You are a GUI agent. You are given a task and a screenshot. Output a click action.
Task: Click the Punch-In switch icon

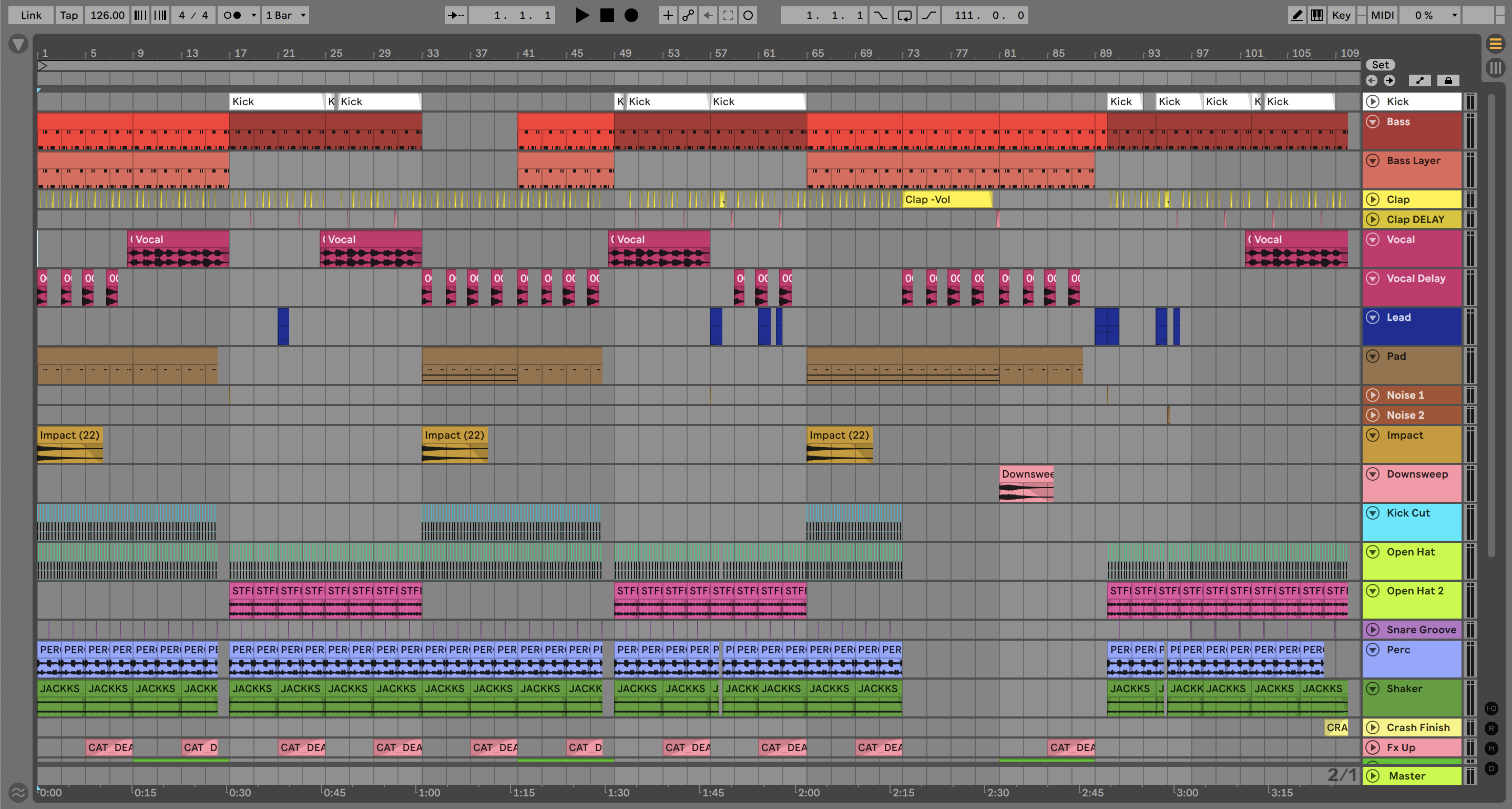[880, 15]
